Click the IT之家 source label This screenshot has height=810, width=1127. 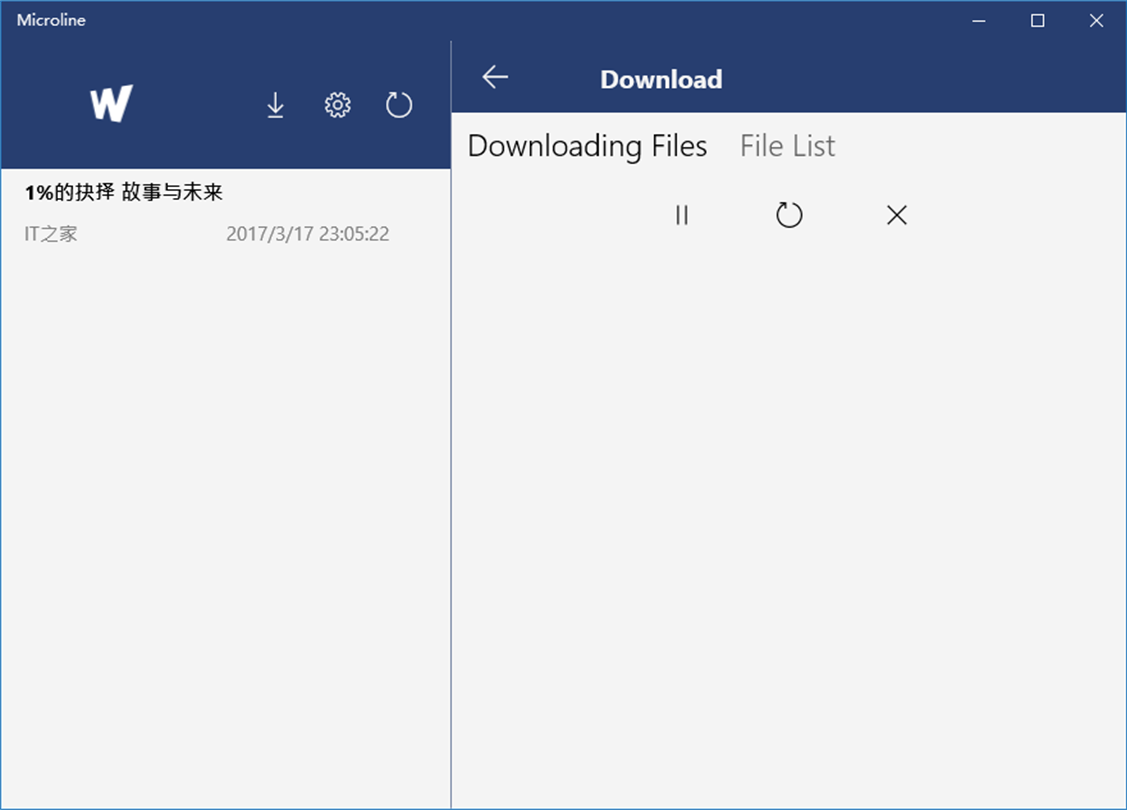[51, 234]
